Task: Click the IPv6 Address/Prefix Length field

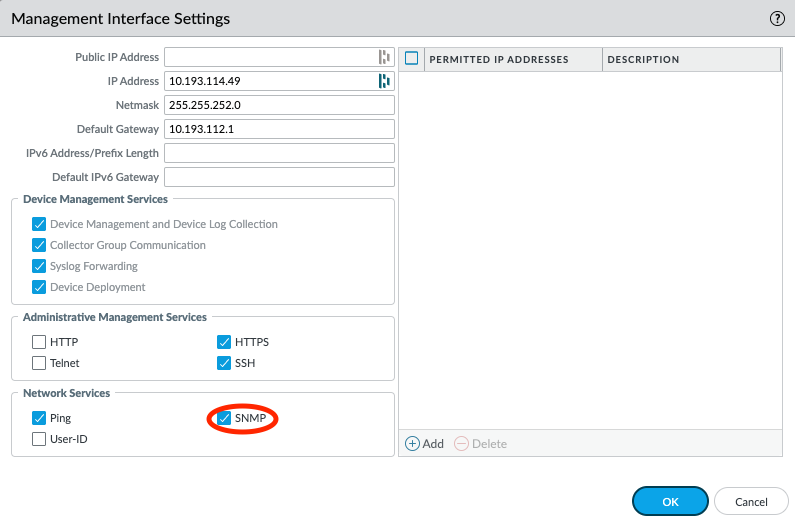Action: tap(279, 153)
